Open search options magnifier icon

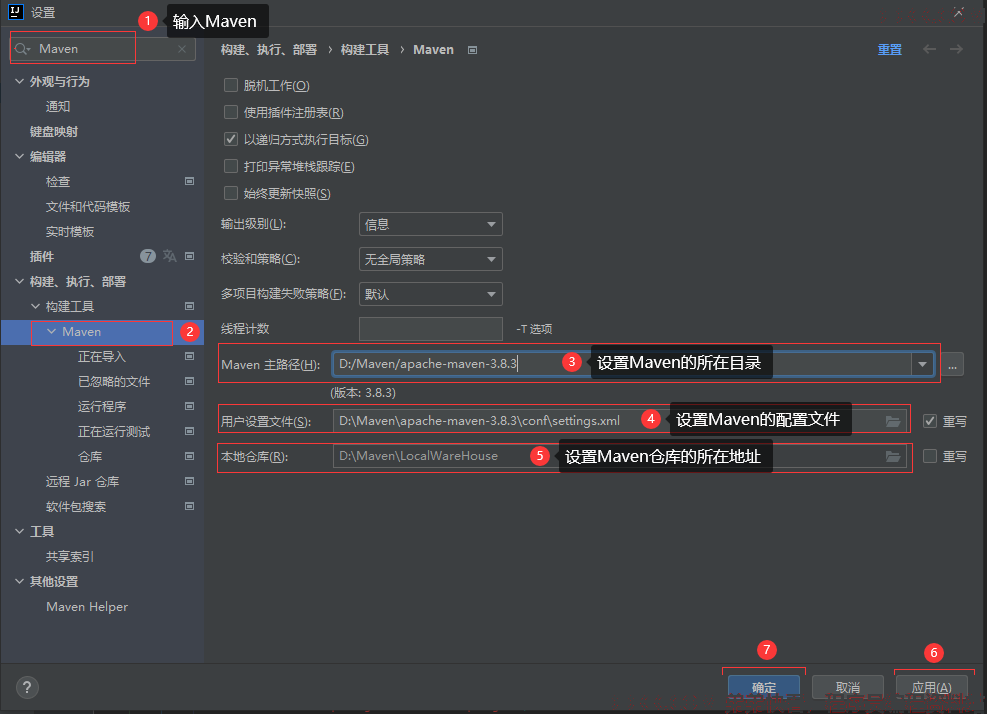click(22, 49)
